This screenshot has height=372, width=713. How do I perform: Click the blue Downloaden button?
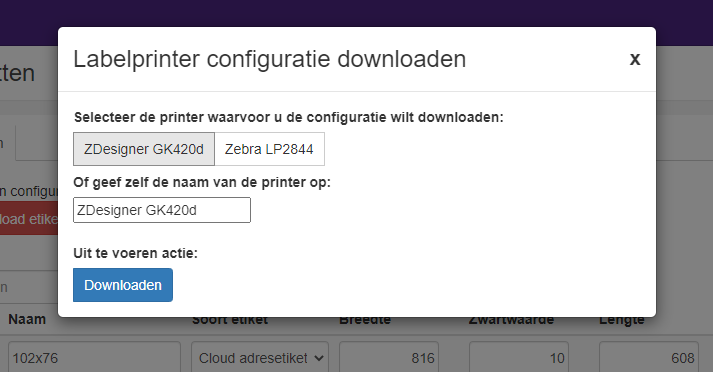(x=123, y=285)
